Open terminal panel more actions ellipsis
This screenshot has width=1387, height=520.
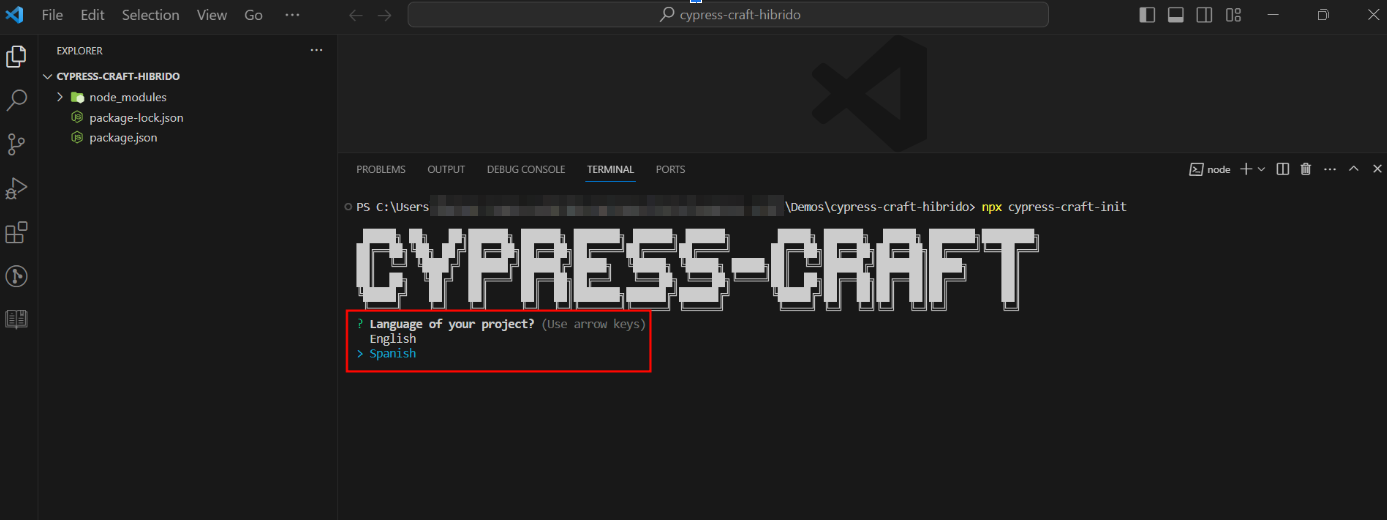coord(1329,170)
